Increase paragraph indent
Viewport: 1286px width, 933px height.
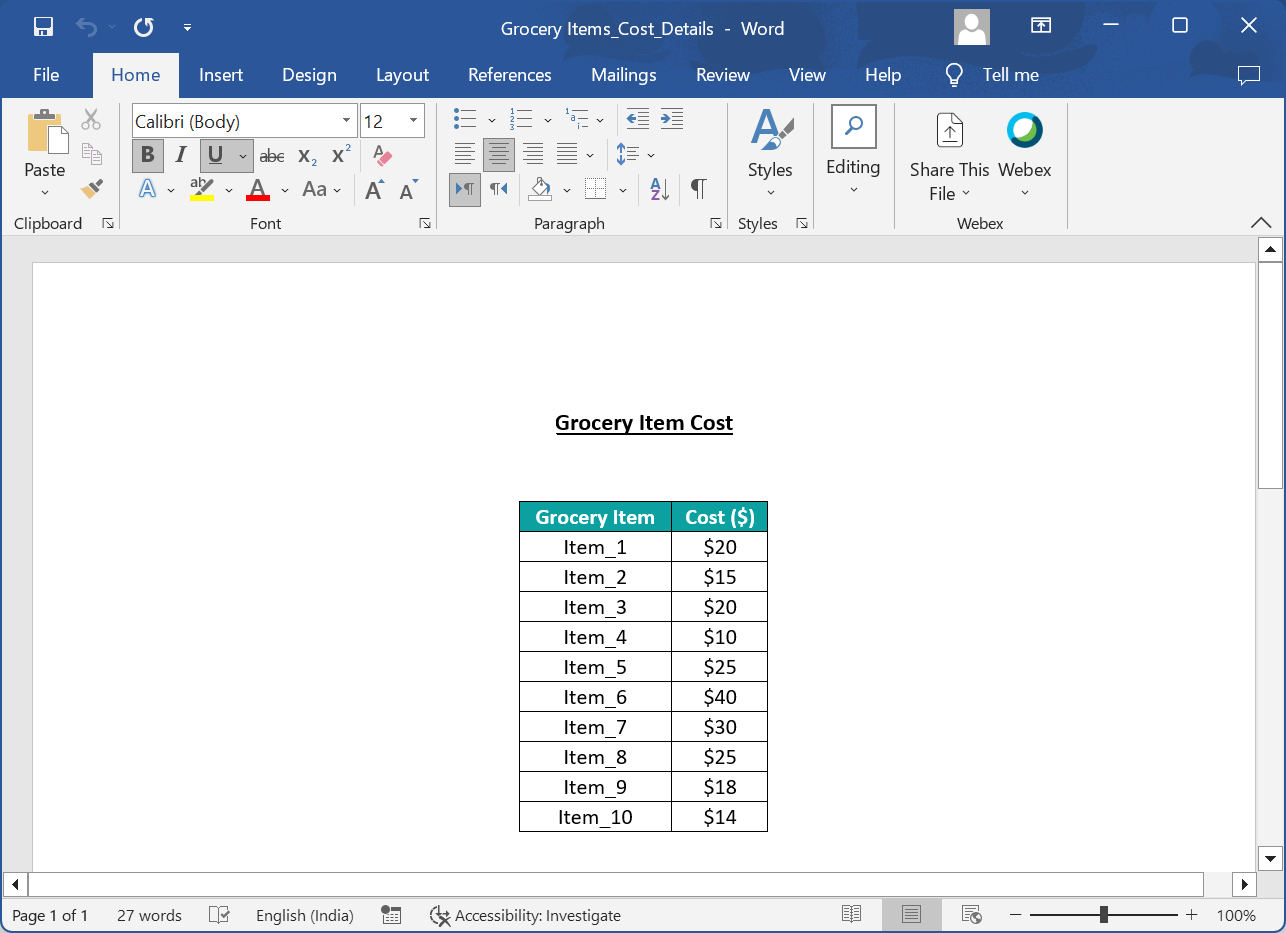(672, 120)
